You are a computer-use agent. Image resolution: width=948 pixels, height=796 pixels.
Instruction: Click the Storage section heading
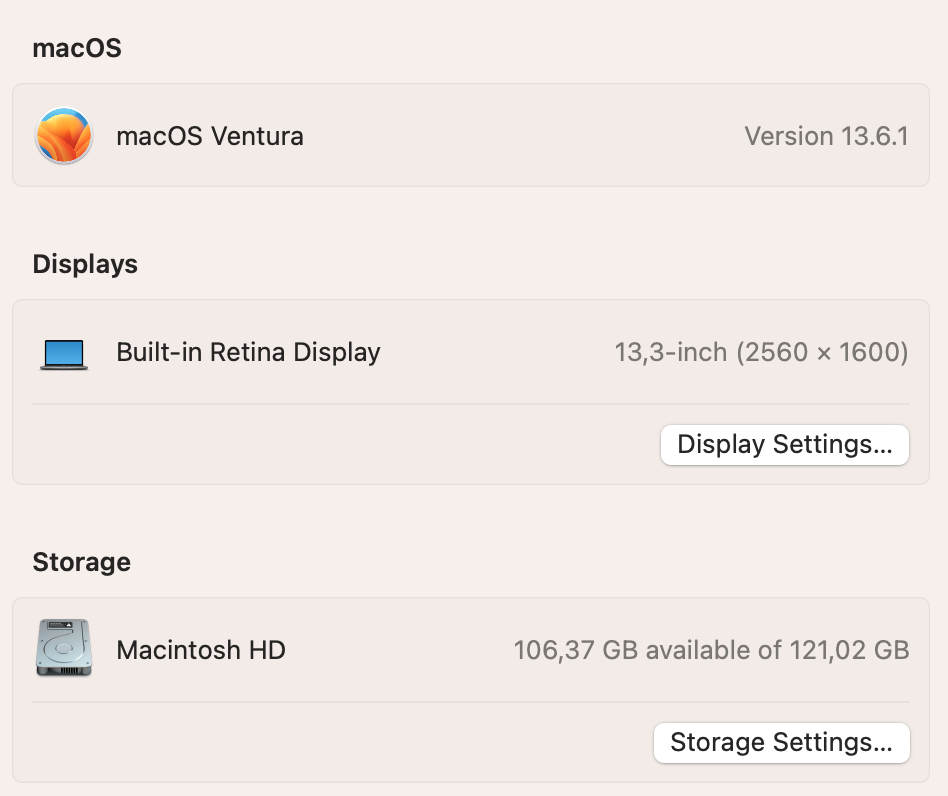point(81,562)
